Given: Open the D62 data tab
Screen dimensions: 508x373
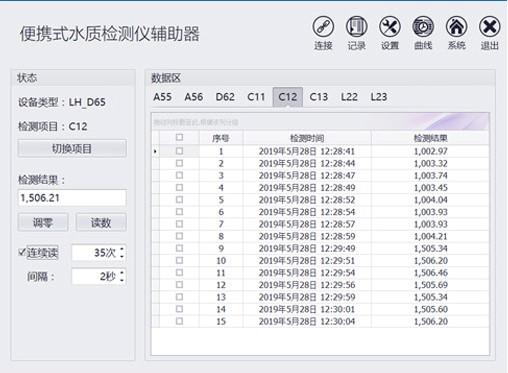Looking at the screenshot, I should pyautogui.click(x=225, y=97).
